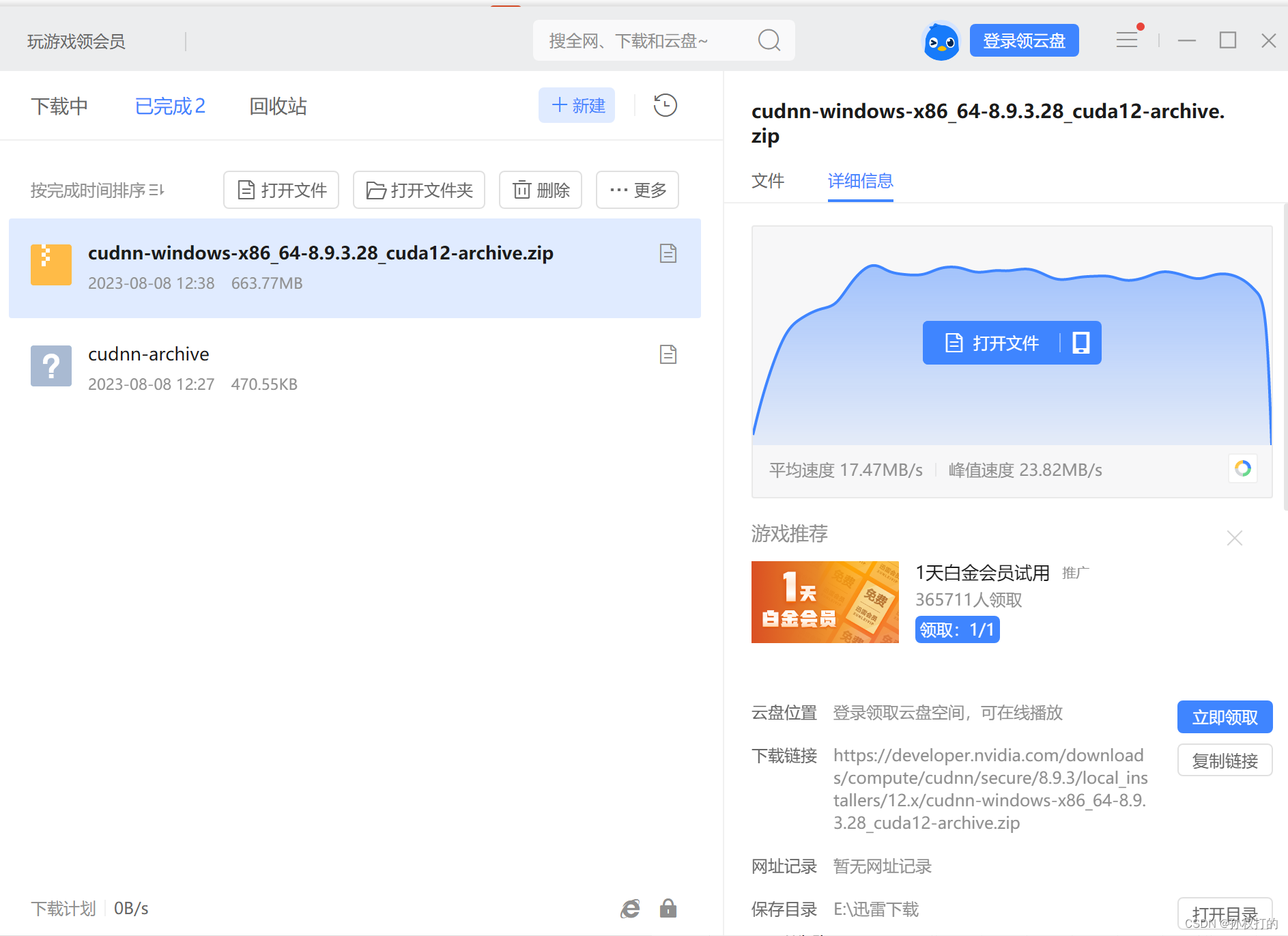The width and height of the screenshot is (1288, 936).
Task: Select the cudnn-windows-x86_64 zip list row
Action: (x=355, y=268)
